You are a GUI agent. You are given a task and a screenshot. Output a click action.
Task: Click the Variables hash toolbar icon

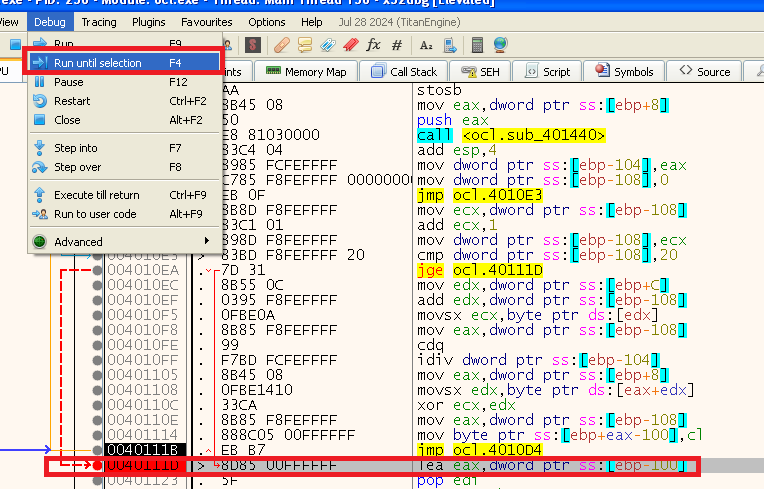[x=397, y=45]
